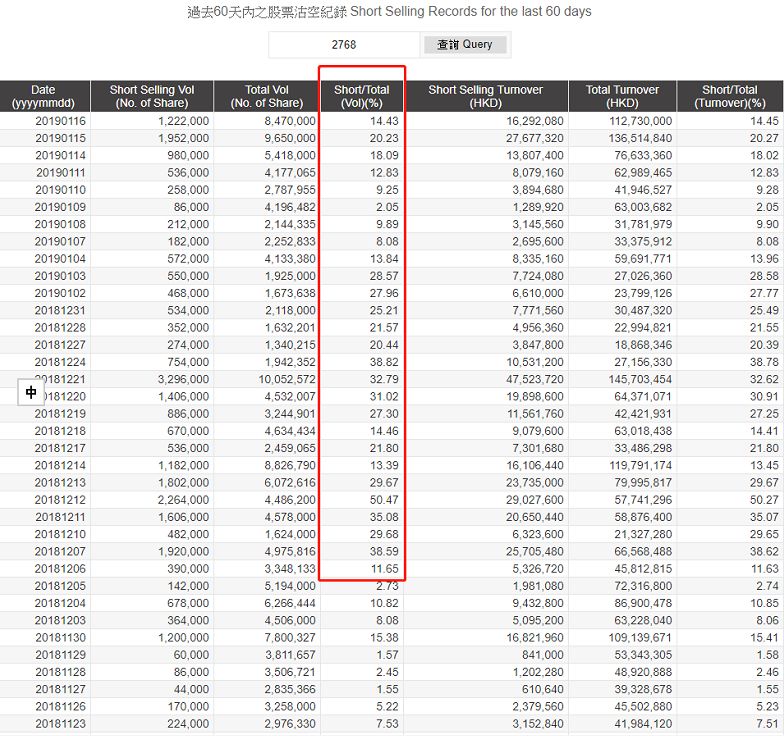Click the Short/Total (Turnover)(%) column header
This screenshot has width=784, height=736.
coord(730,96)
